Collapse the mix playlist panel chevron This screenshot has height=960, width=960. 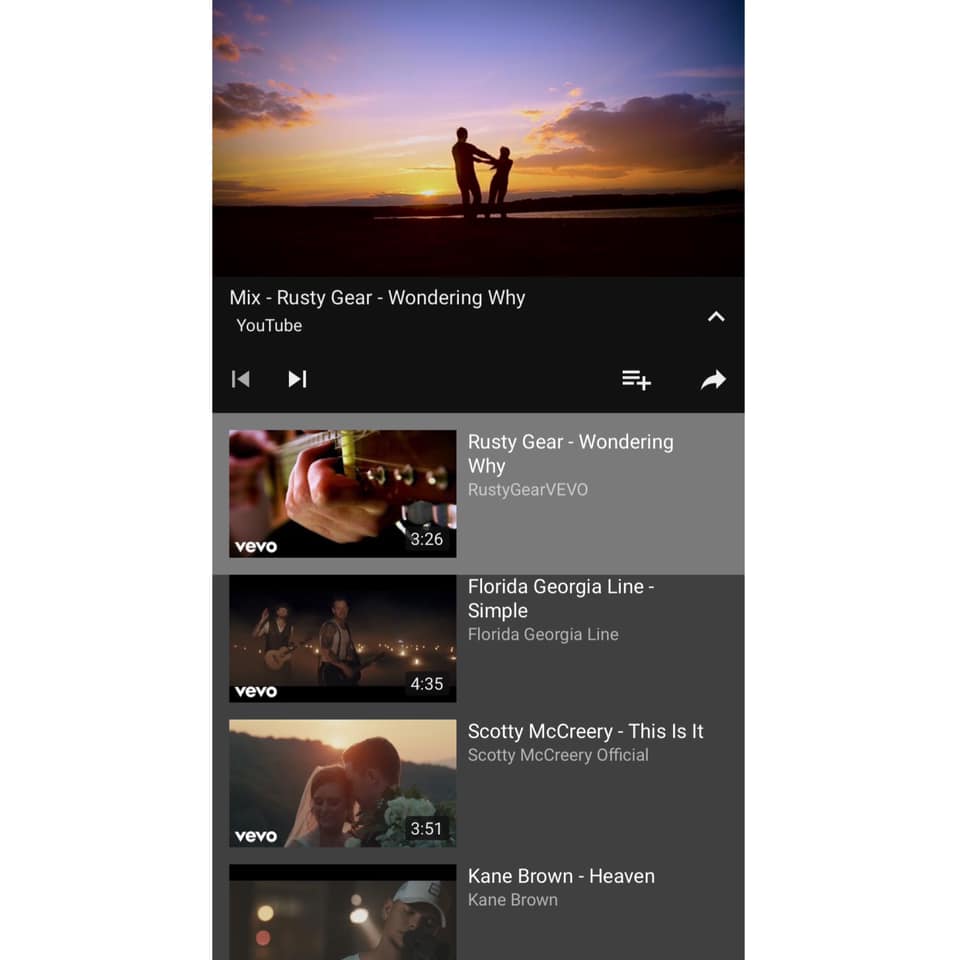(716, 317)
